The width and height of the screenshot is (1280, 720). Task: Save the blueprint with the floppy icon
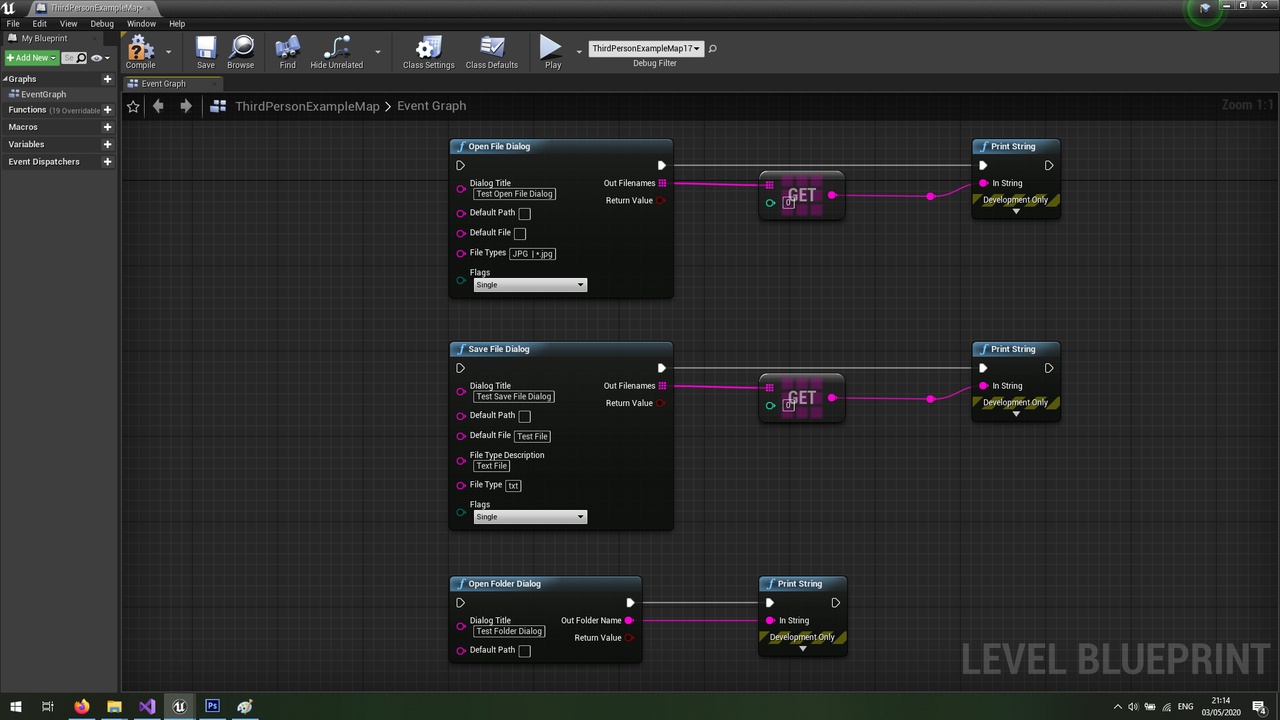pos(206,52)
